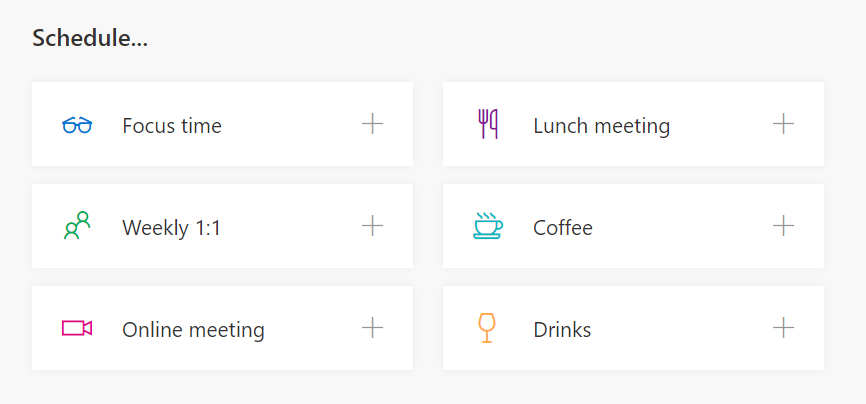The height and width of the screenshot is (404, 866).
Task: Click the orange wine glass icon
Action: [487, 328]
